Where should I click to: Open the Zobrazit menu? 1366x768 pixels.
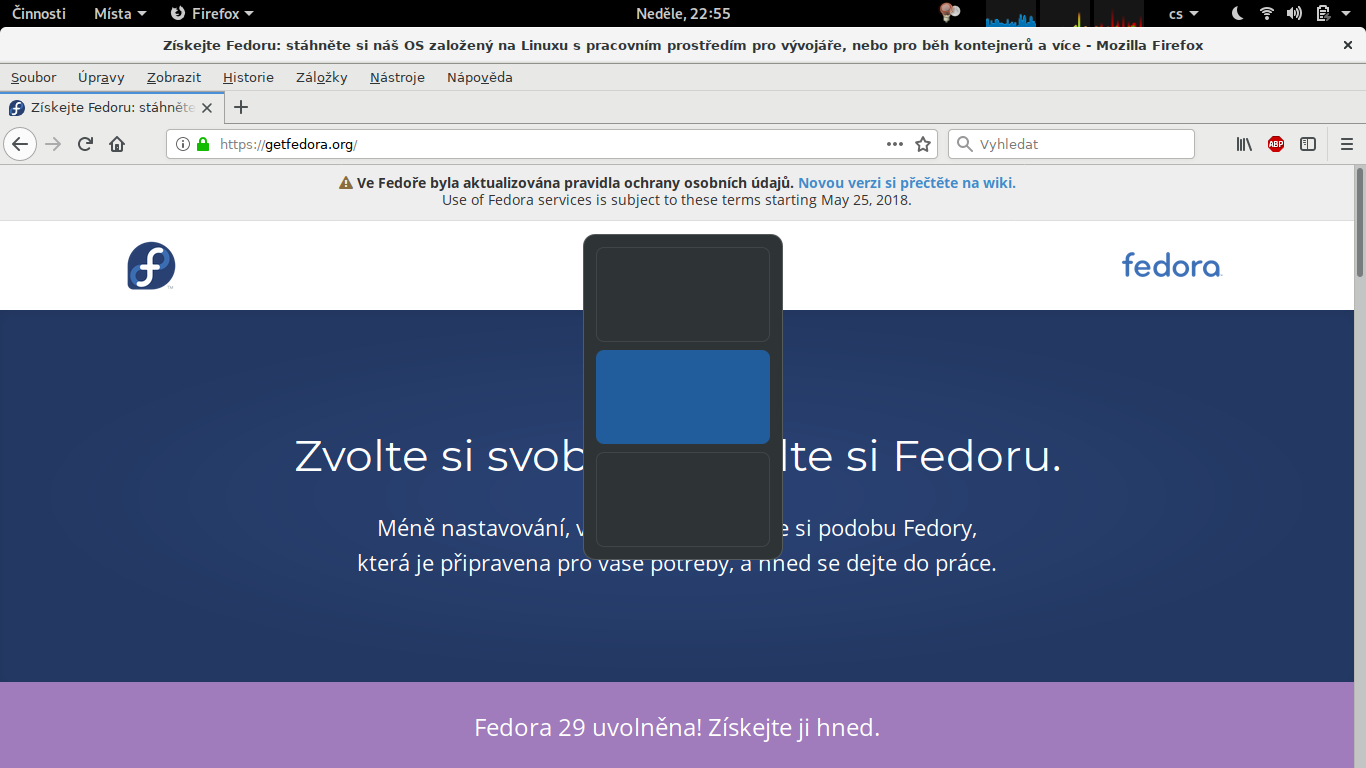pos(174,77)
